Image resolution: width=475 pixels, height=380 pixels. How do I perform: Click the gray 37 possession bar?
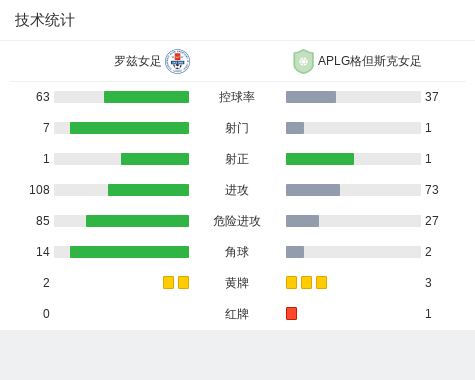(x=311, y=97)
